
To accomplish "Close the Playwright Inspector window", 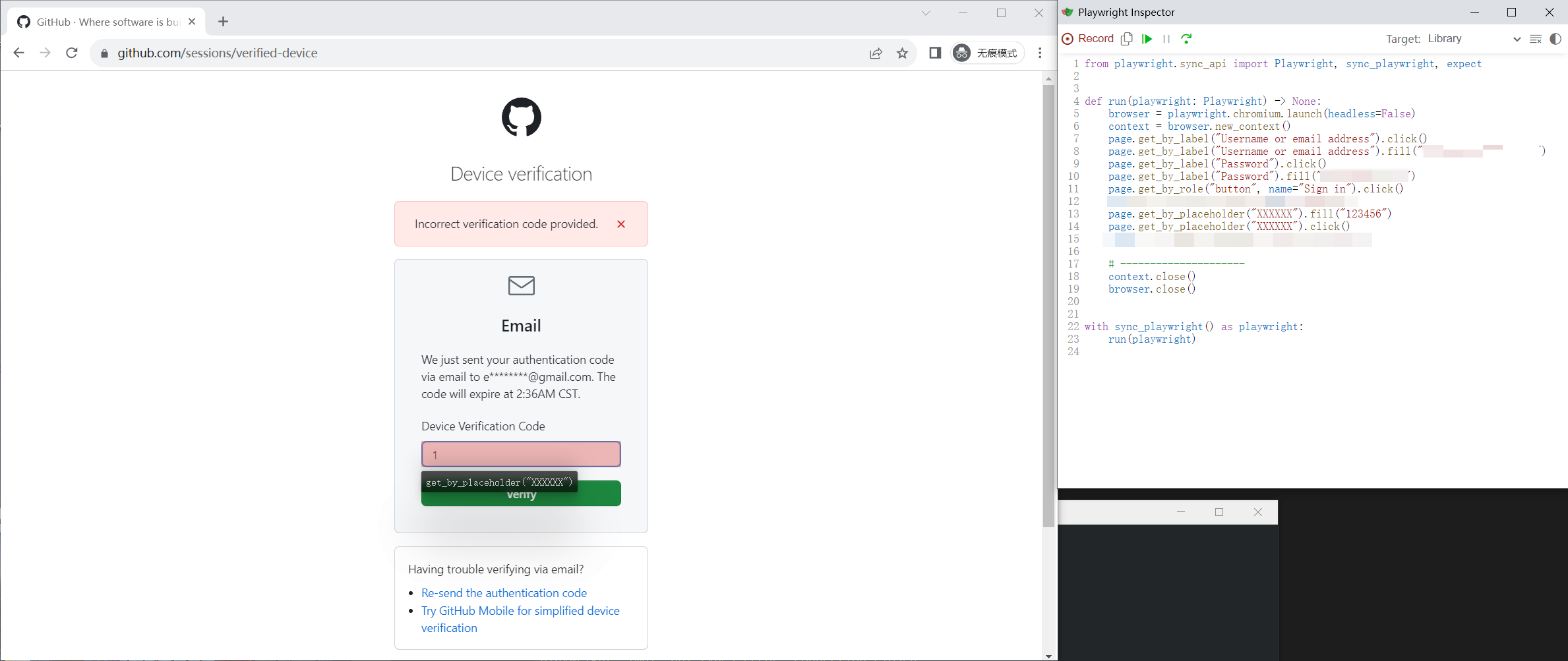I will coord(1550,13).
